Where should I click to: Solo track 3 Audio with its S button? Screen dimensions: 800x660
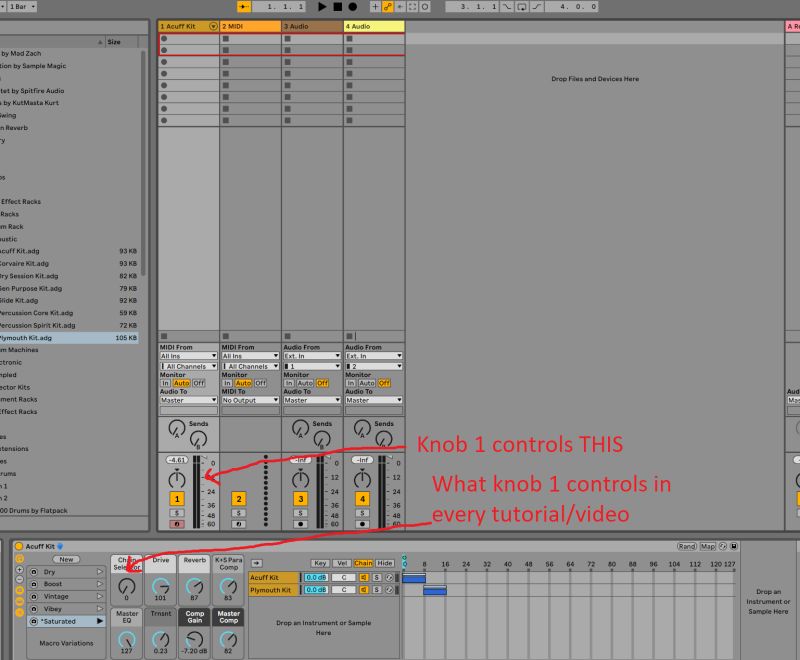tap(300, 513)
